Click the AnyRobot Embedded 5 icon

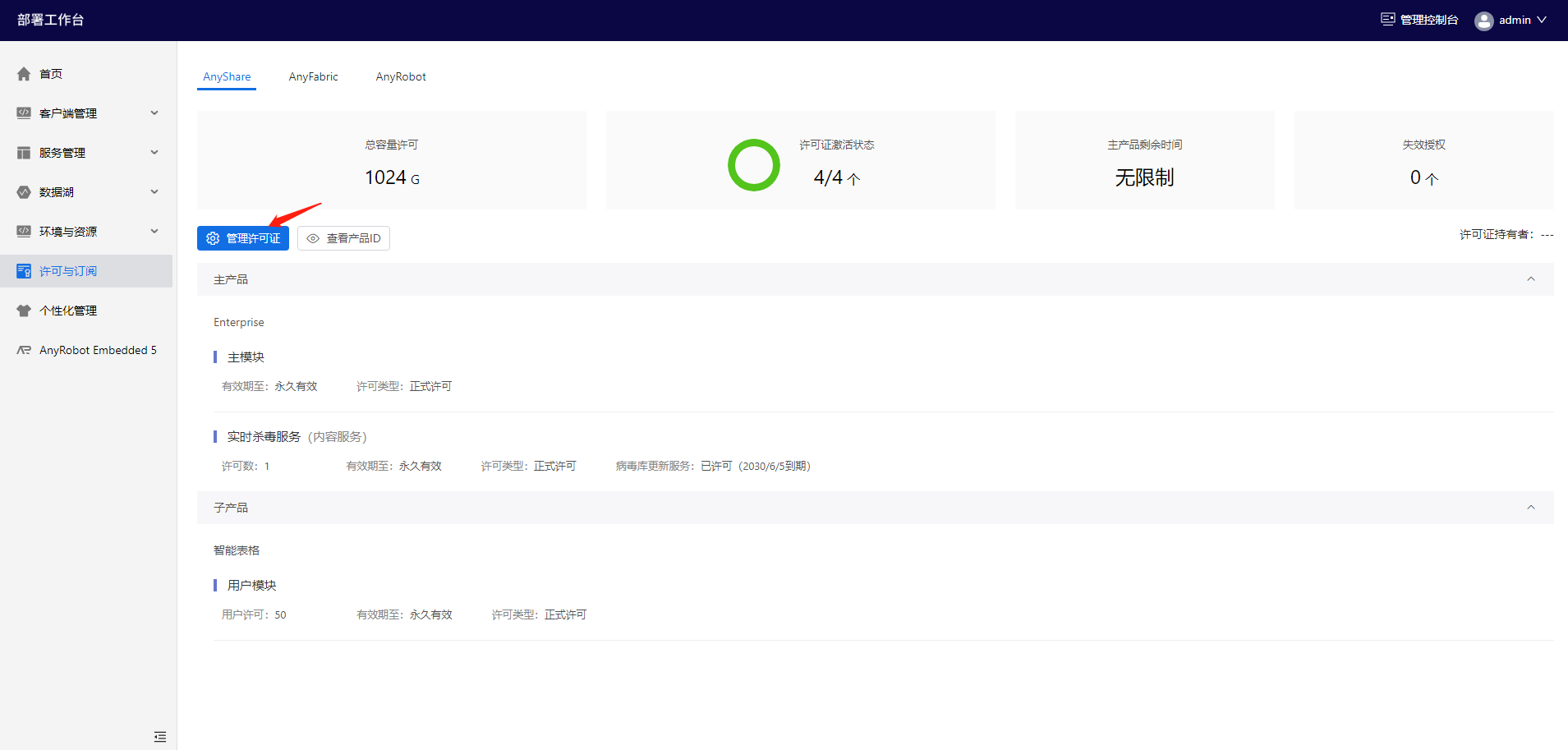click(24, 350)
